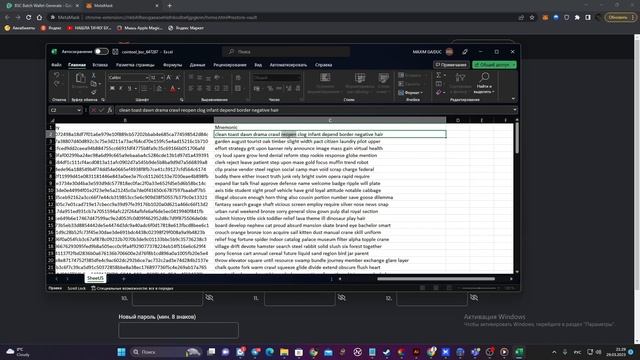640x360 pixels.
Task: Decrease font size with small A icon
Action: [x=177, y=78]
